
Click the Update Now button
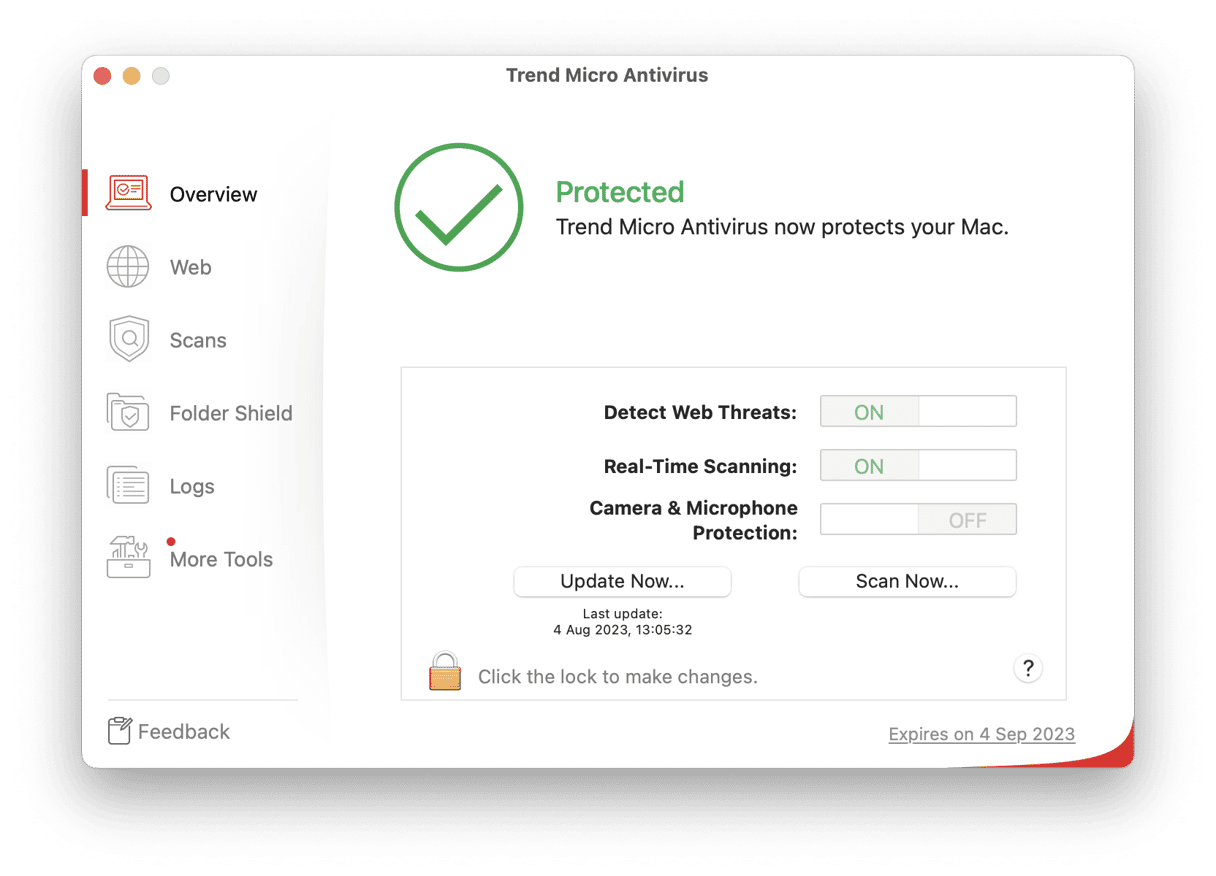[622, 581]
